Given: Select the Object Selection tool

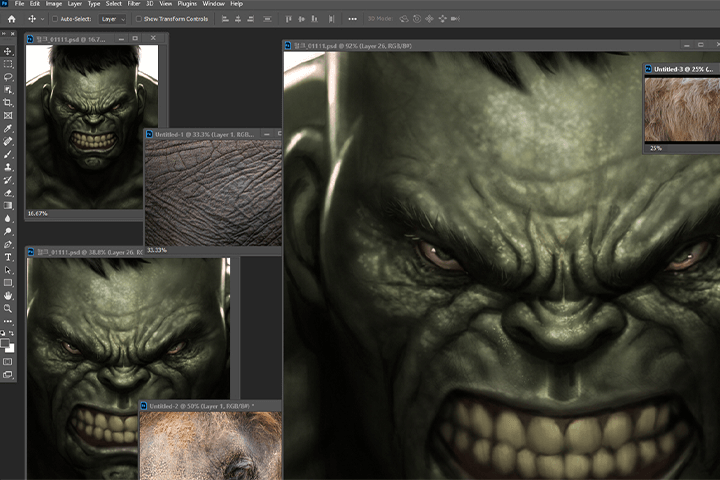Looking at the screenshot, I should coord(8,90).
